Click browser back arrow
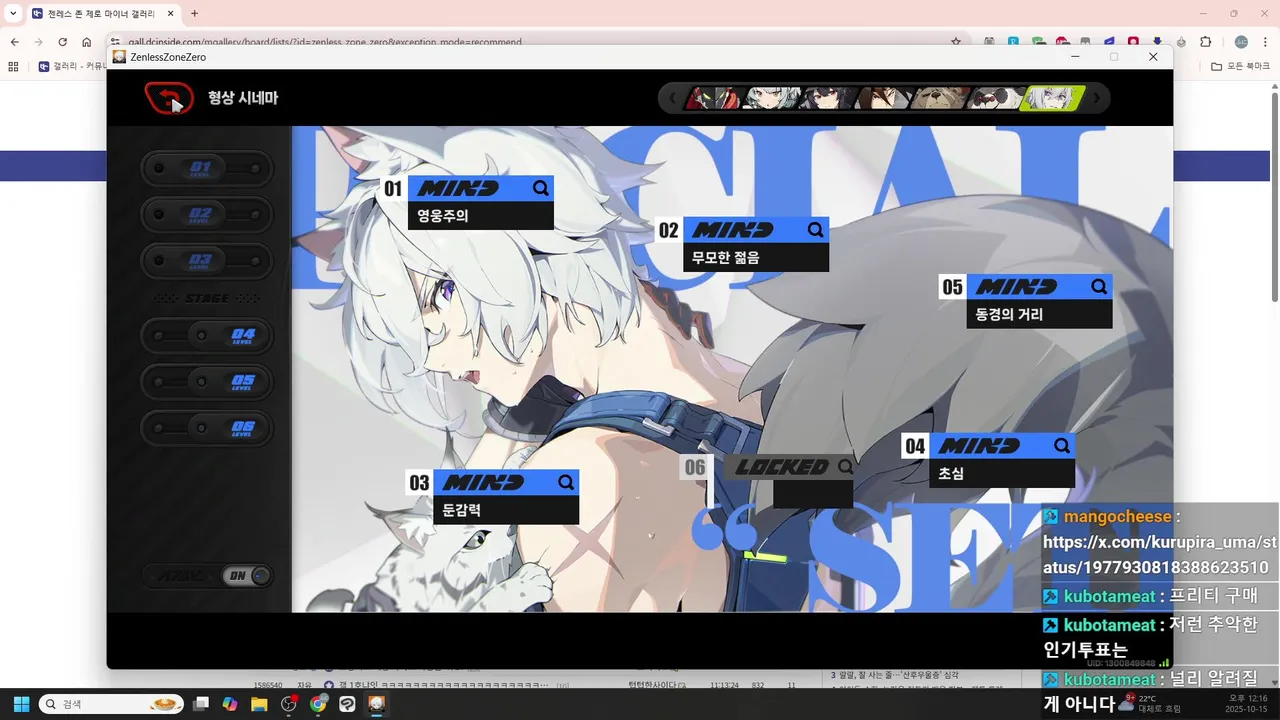The width and height of the screenshot is (1280, 720). click(x=14, y=42)
